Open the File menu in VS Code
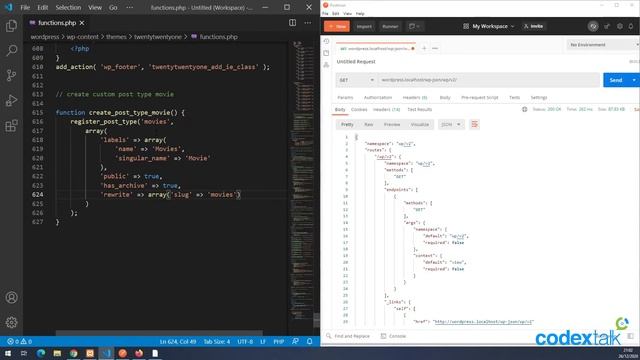The height and width of the screenshot is (360, 640). tap(25, 7)
